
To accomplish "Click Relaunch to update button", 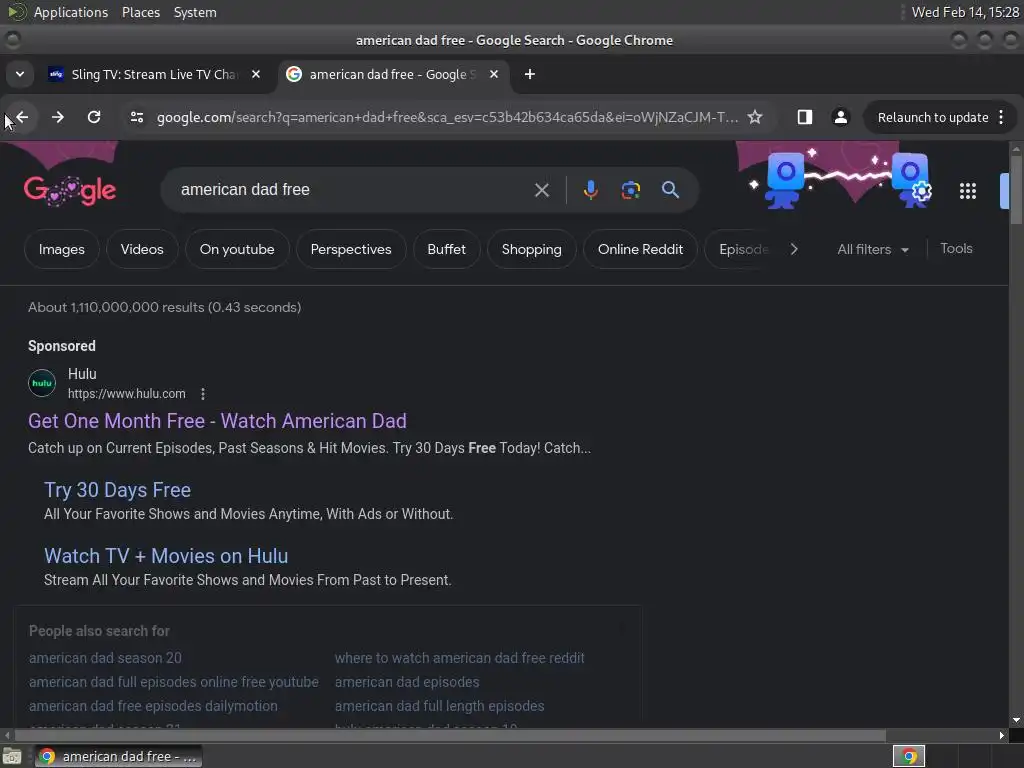I will (933, 118).
